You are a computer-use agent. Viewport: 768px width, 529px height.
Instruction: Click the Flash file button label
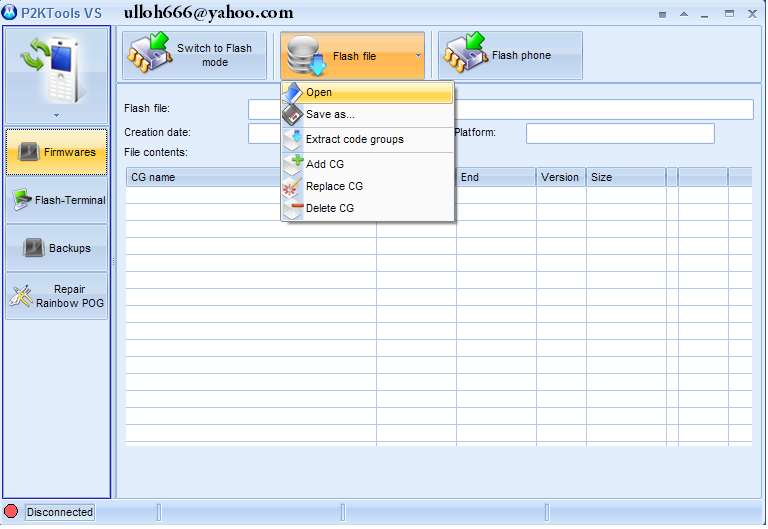[x=354, y=56]
